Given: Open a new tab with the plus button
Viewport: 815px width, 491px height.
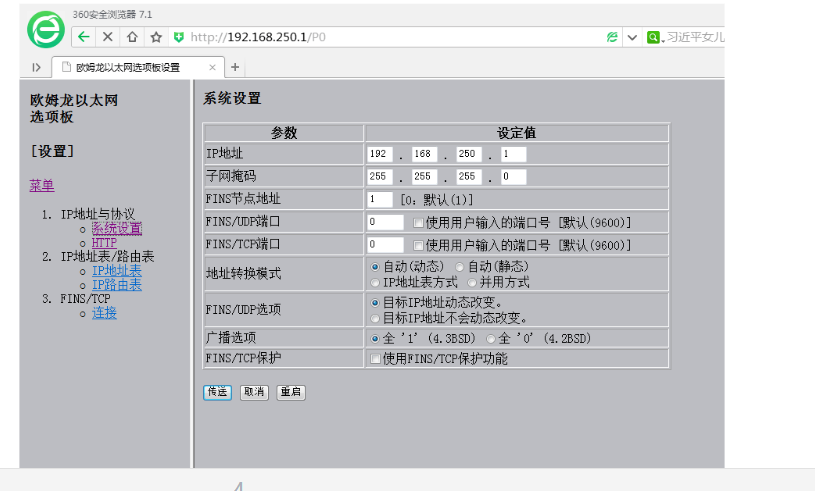Looking at the screenshot, I should click(x=235, y=67).
